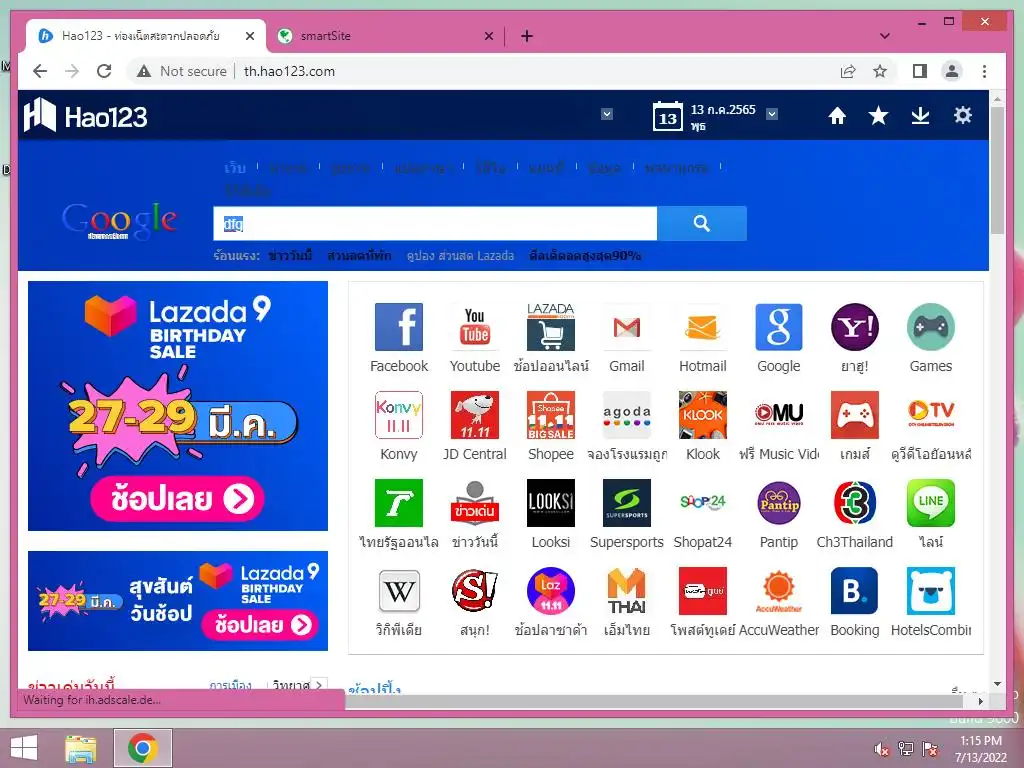The height and width of the screenshot is (768, 1024).
Task: Open the Booking shortcut icon
Action: point(855,591)
